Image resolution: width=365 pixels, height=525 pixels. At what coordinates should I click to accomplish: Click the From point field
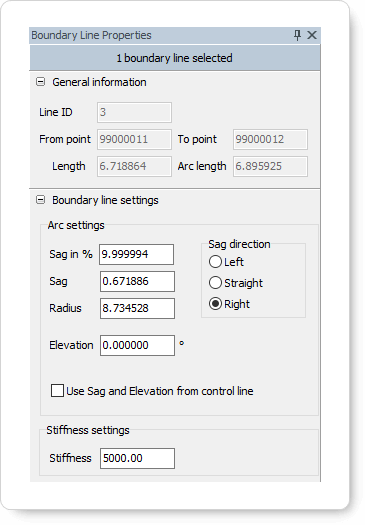click(135, 140)
